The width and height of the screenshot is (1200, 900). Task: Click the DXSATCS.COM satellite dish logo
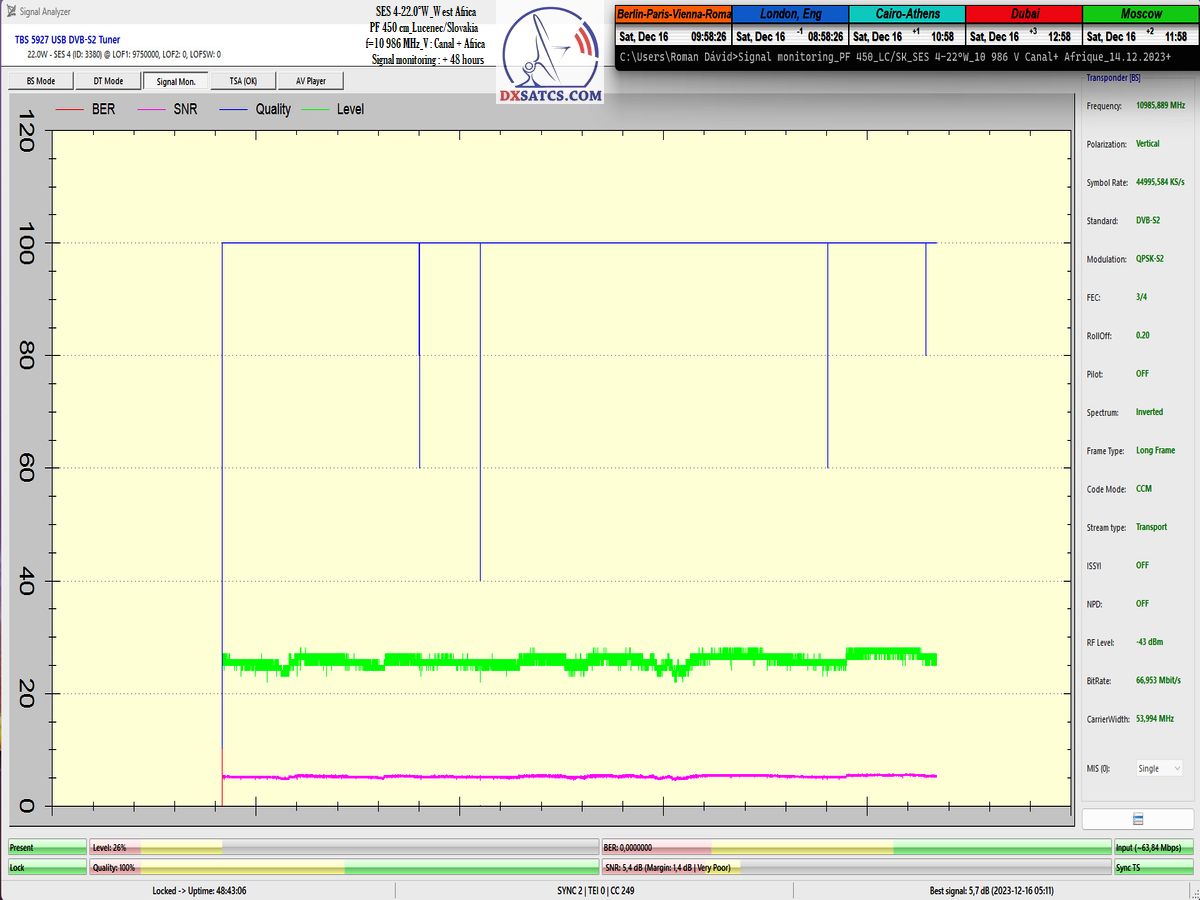tap(550, 55)
